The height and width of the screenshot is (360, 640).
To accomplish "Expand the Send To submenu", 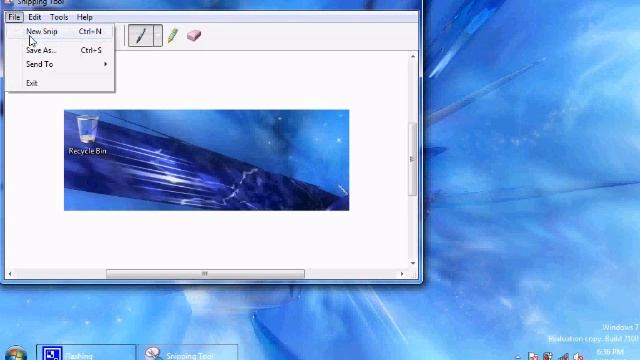I will point(60,64).
